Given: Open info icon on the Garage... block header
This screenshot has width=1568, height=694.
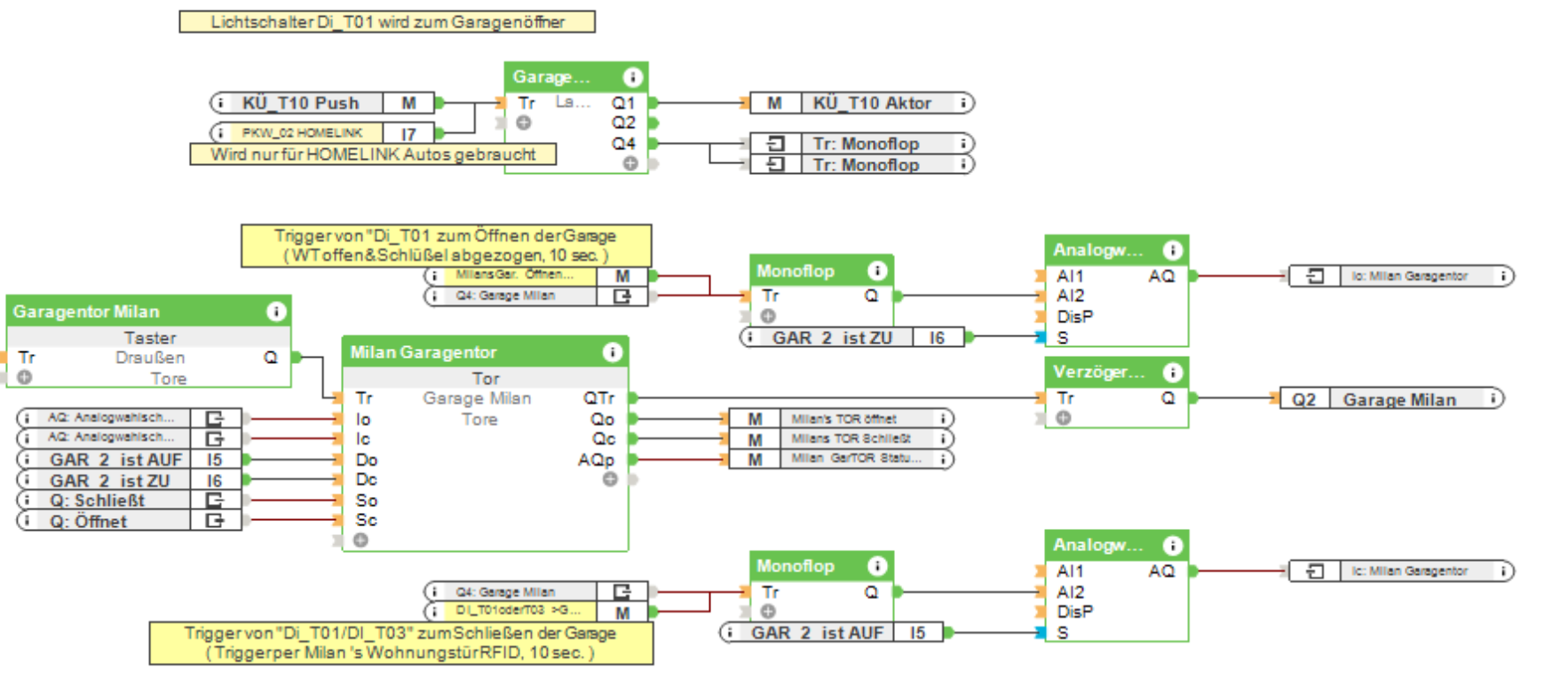Looking at the screenshot, I should pyautogui.click(x=632, y=77).
